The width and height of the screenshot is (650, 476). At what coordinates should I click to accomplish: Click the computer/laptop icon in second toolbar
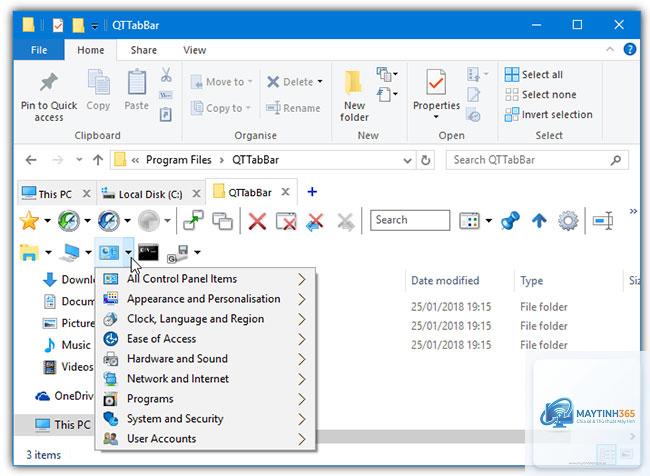click(69, 252)
